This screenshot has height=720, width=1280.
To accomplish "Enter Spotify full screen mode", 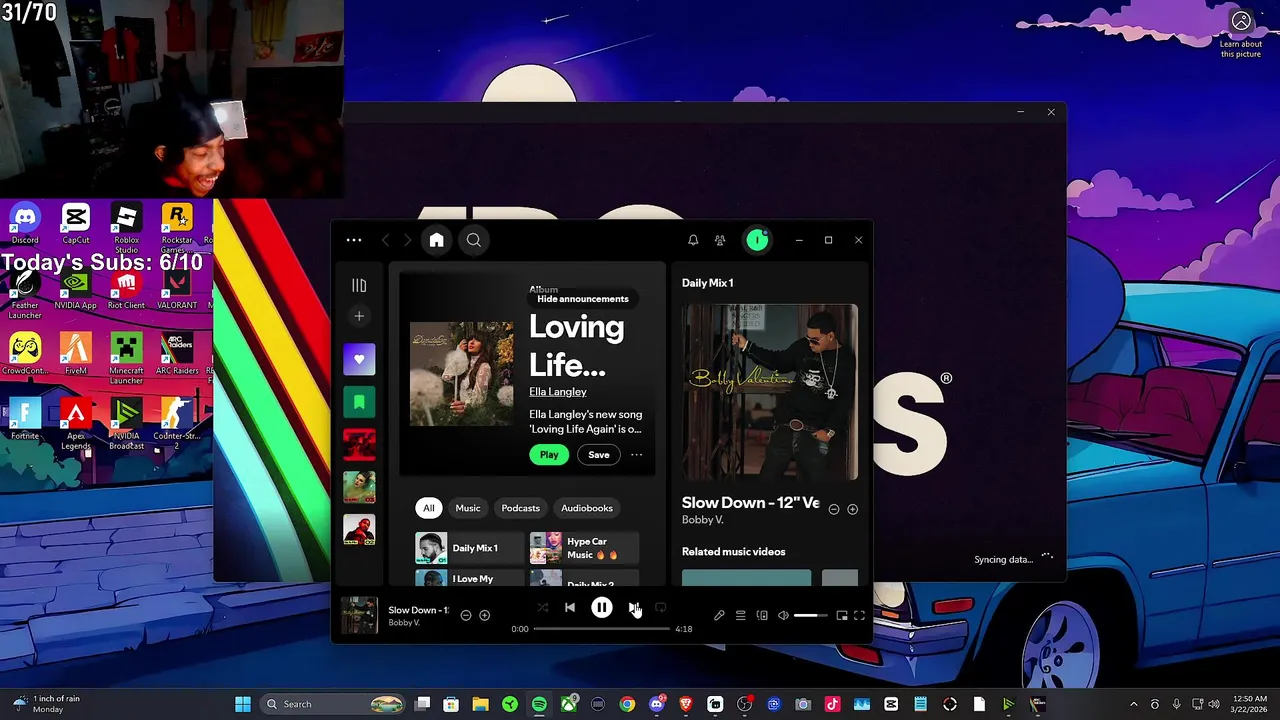I will 859,616.
